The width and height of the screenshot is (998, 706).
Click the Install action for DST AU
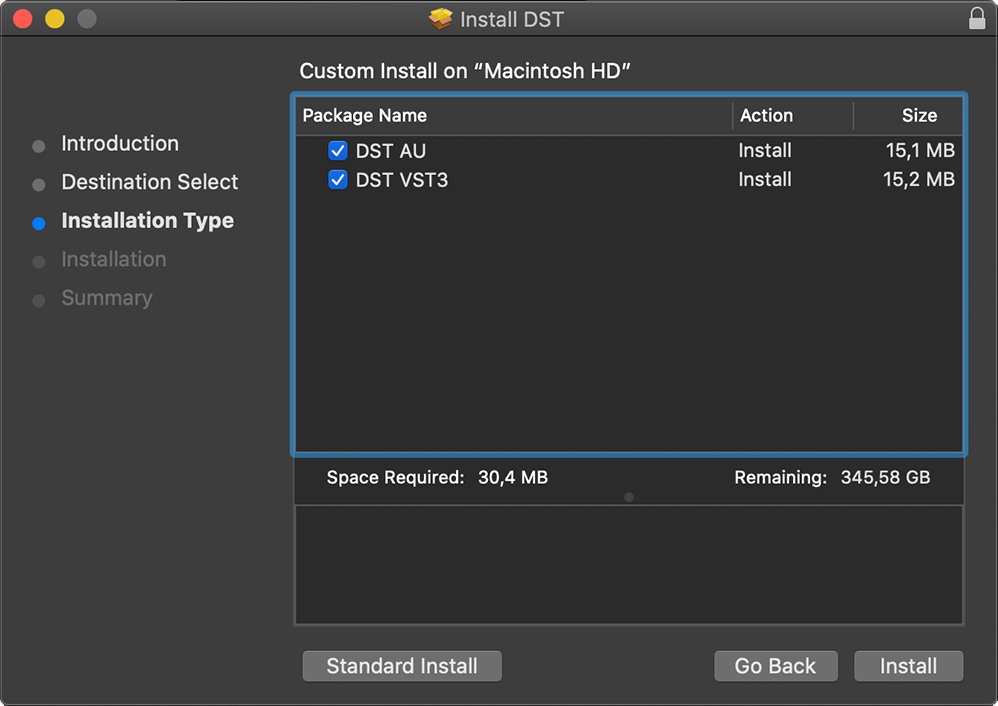[x=765, y=151]
